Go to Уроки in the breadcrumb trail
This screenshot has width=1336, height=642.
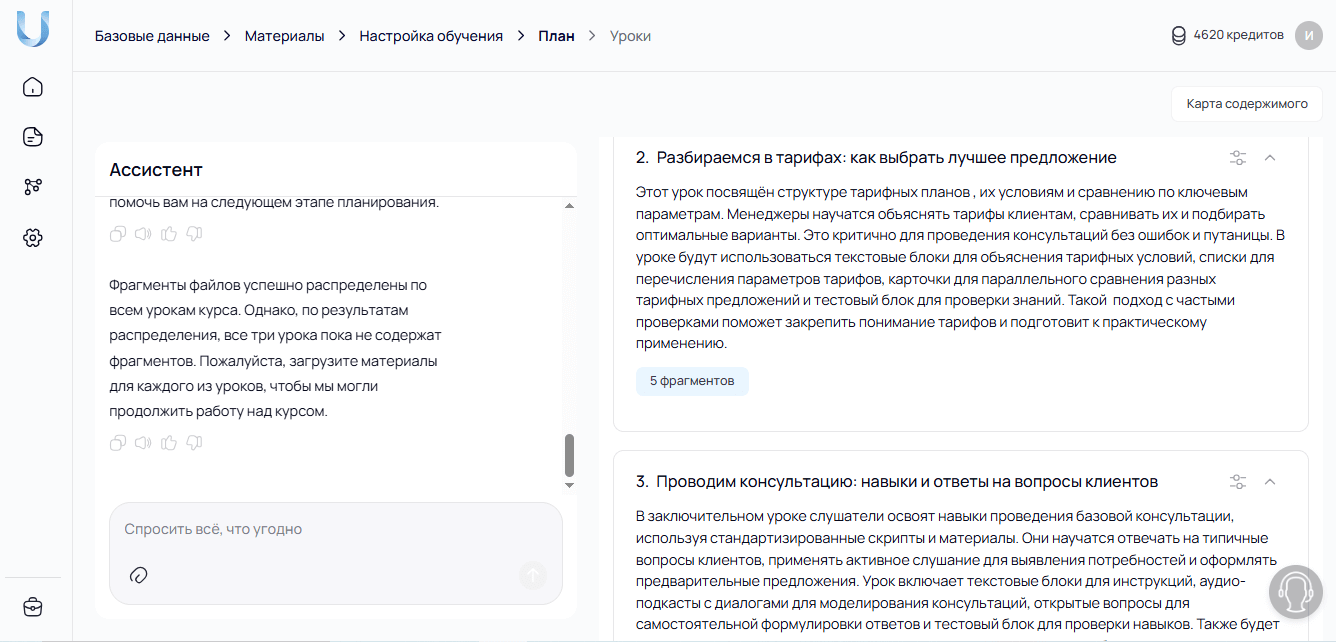point(628,35)
